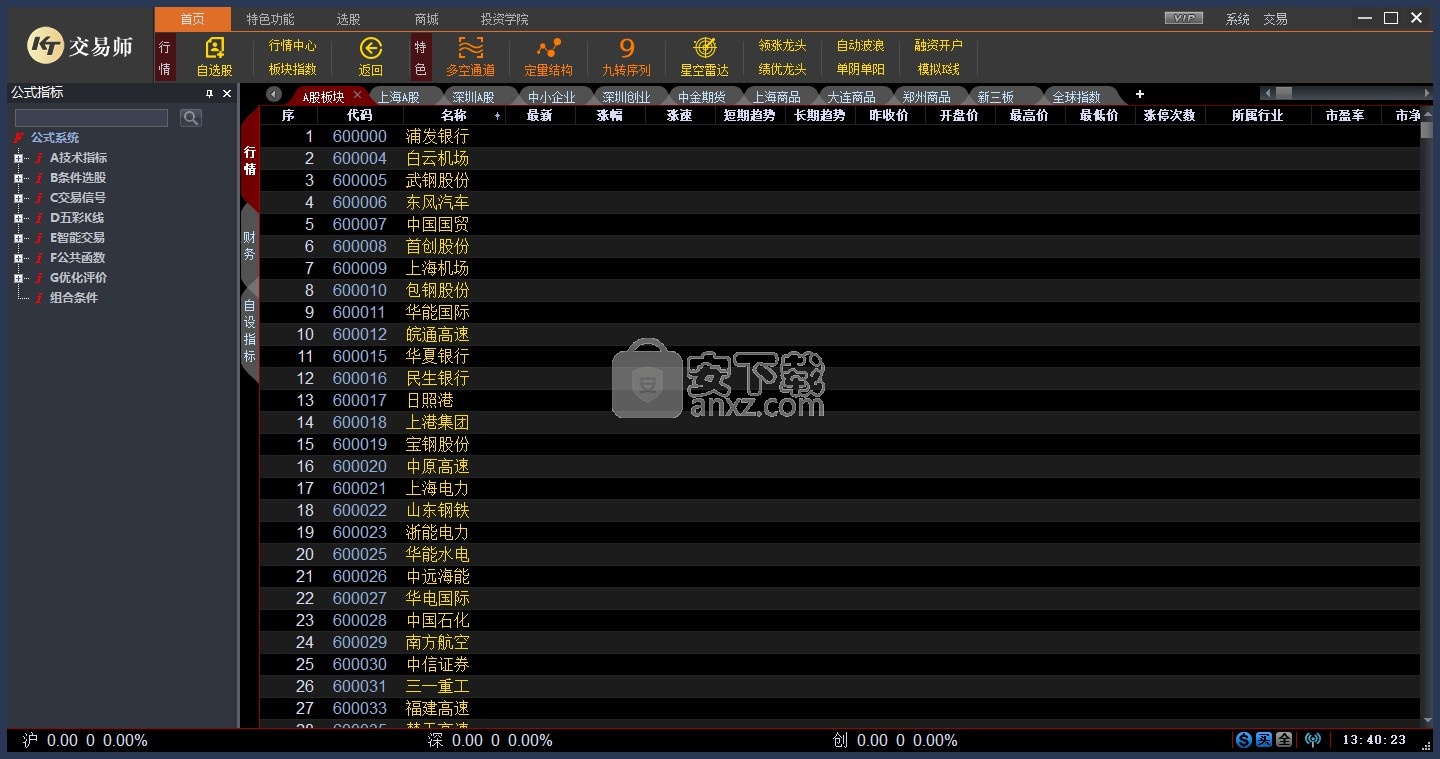
Task: Click the VIP badge button
Action: point(1184,18)
